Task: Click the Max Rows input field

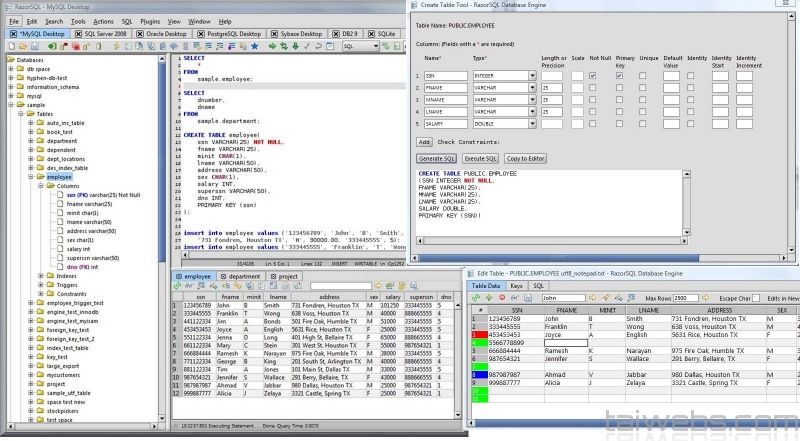Action: coord(687,298)
